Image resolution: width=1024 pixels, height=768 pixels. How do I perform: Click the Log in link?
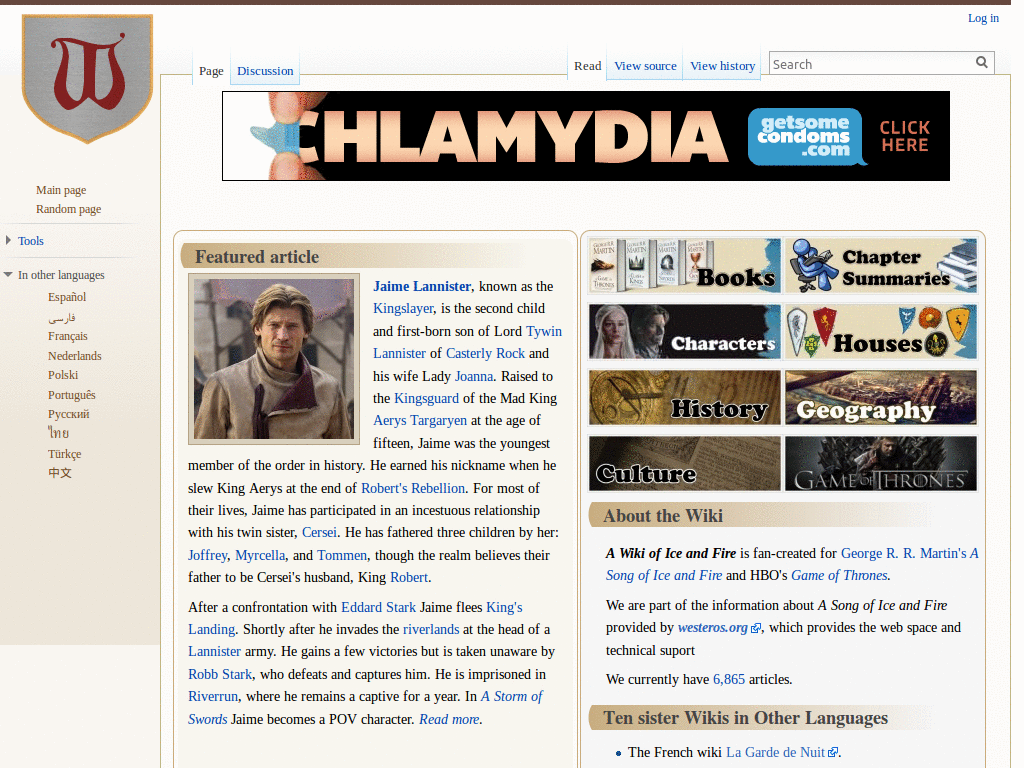pyautogui.click(x=983, y=18)
